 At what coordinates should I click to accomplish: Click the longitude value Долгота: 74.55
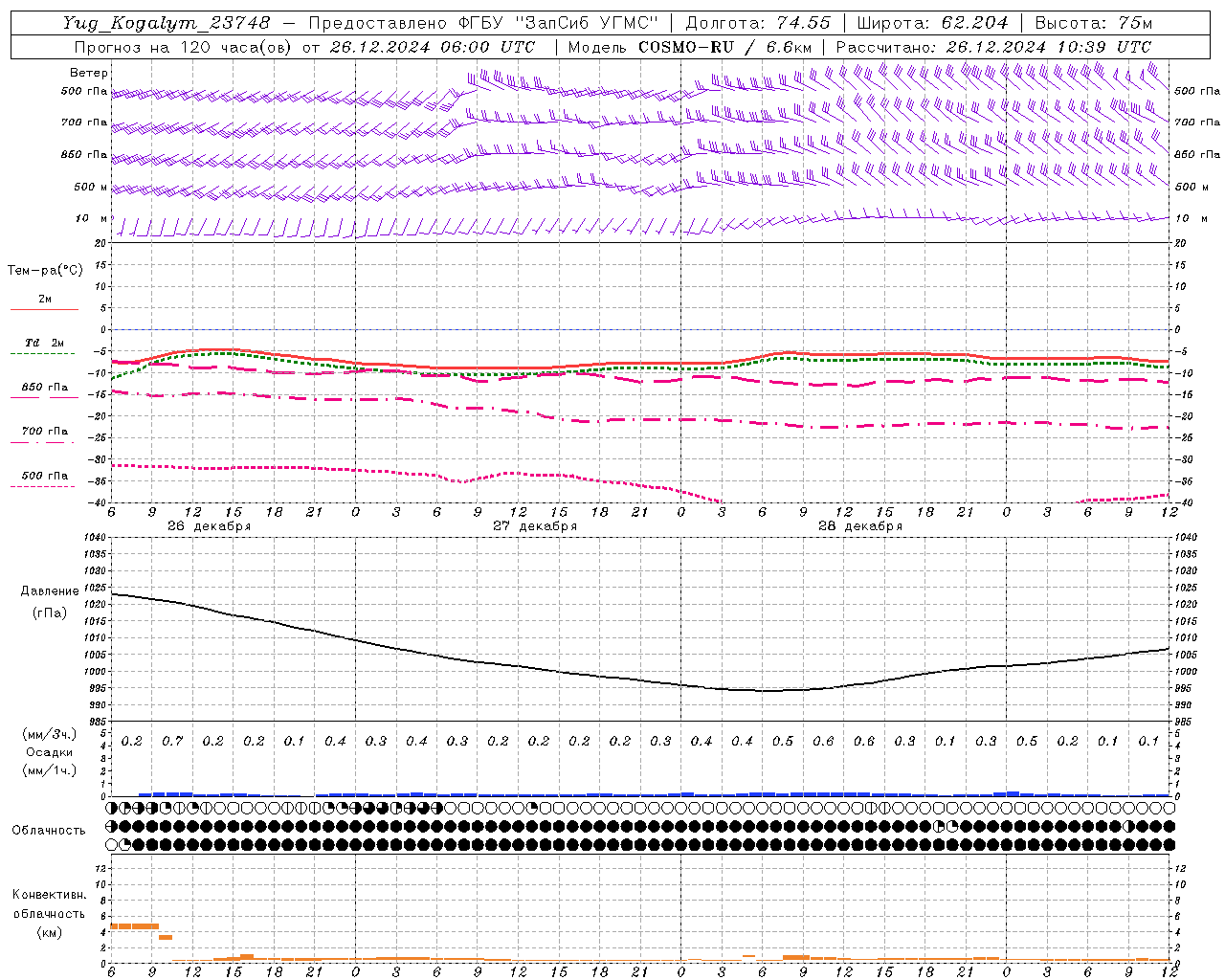(758, 23)
